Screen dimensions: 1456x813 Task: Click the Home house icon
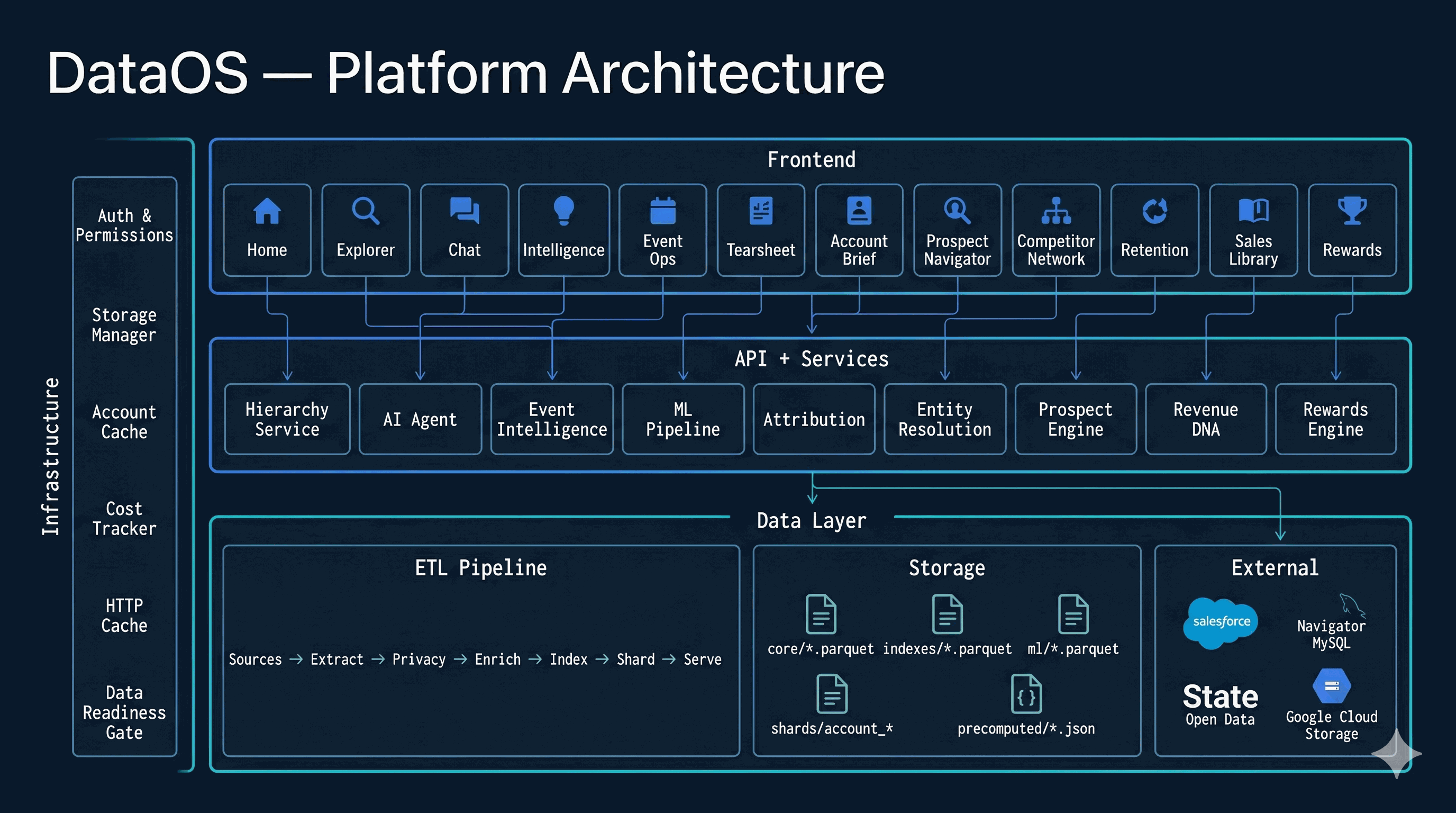point(267,211)
